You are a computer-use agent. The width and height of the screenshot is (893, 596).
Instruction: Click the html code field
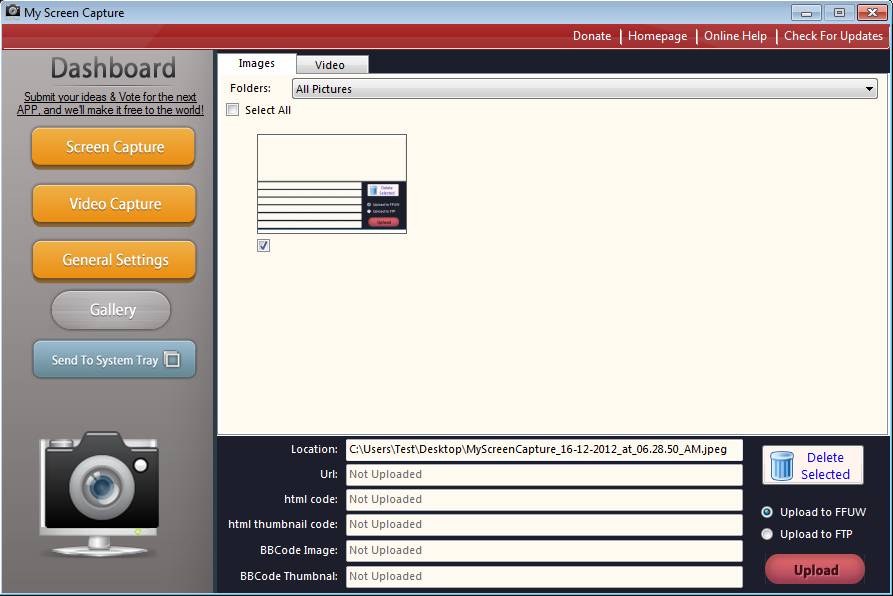point(544,499)
